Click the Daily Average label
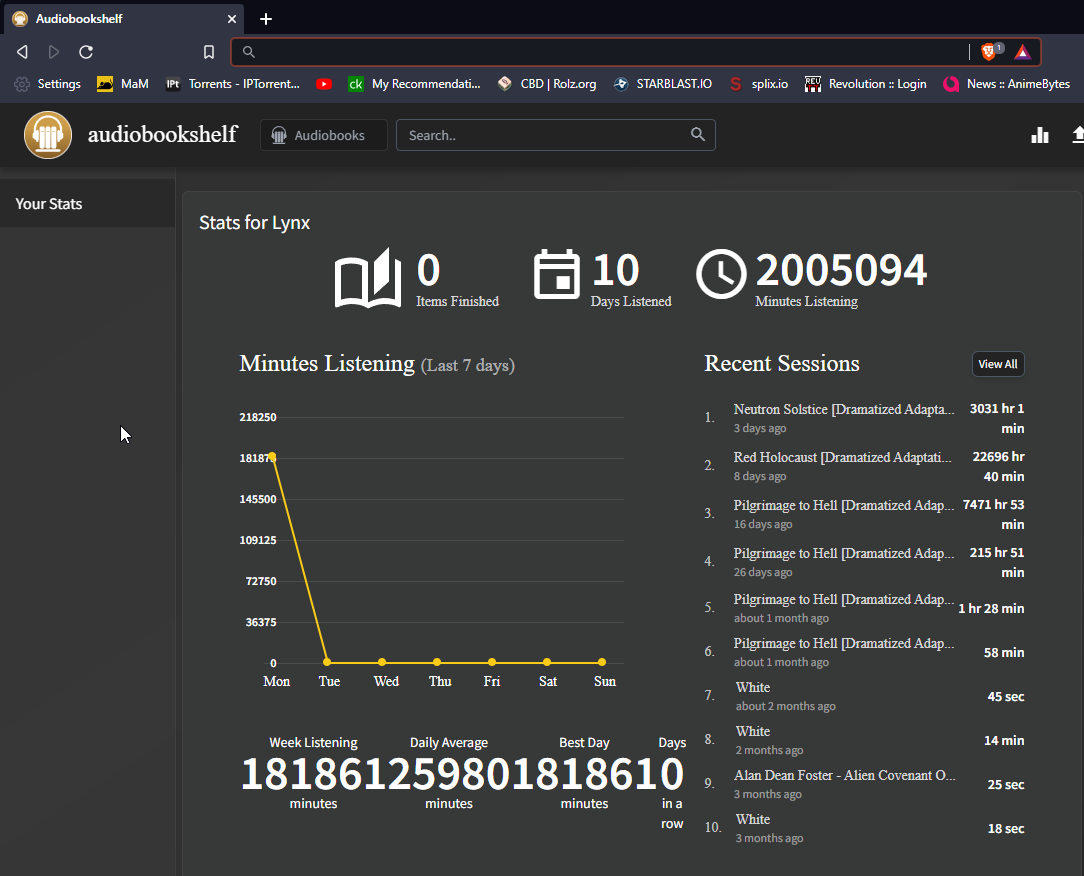Screen dimensions: 1084x876 pyautogui.click(x=449, y=743)
